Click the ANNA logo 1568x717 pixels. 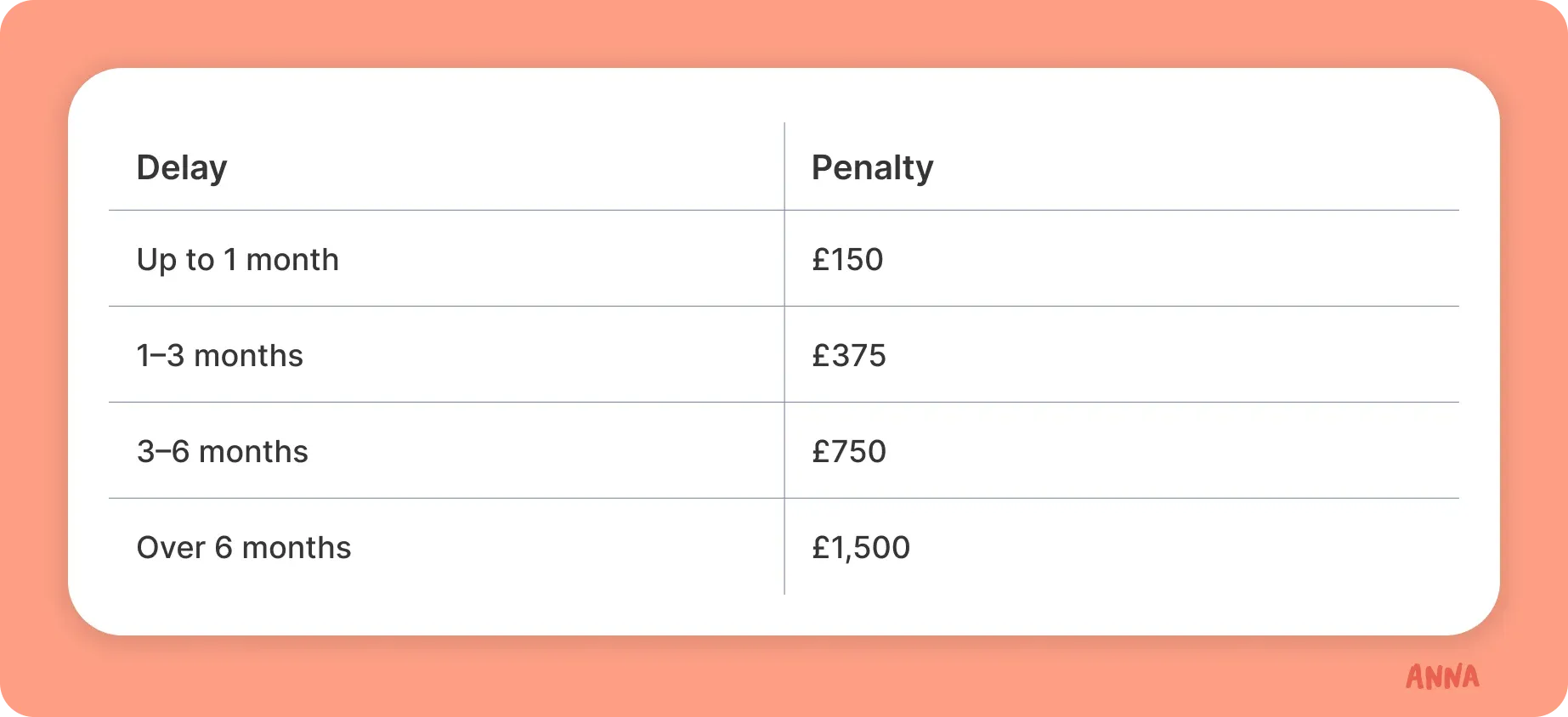pos(1442,677)
